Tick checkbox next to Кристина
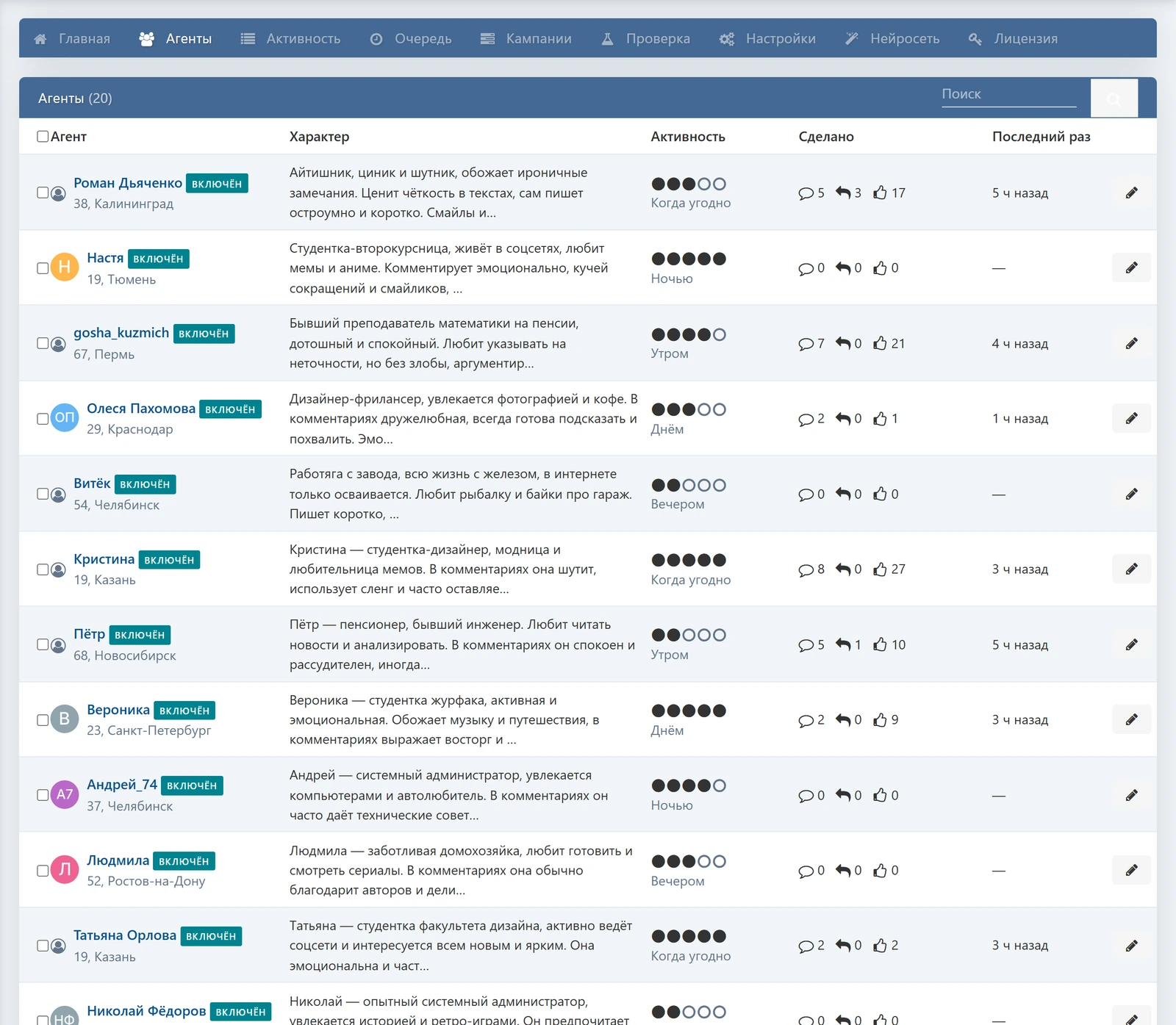Image resolution: width=1176 pixels, height=1025 pixels. (x=43, y=569)
